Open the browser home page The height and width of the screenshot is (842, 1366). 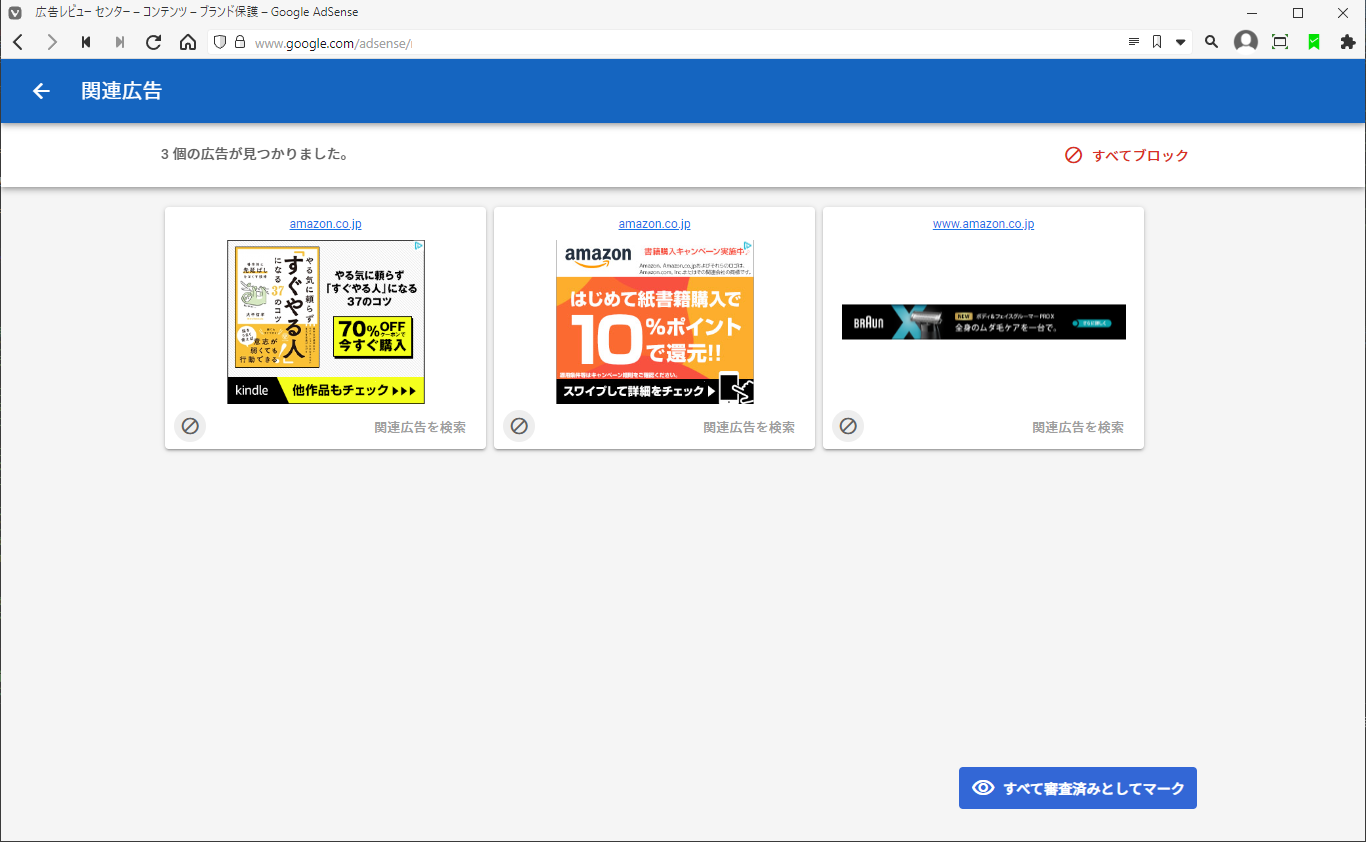187,42
